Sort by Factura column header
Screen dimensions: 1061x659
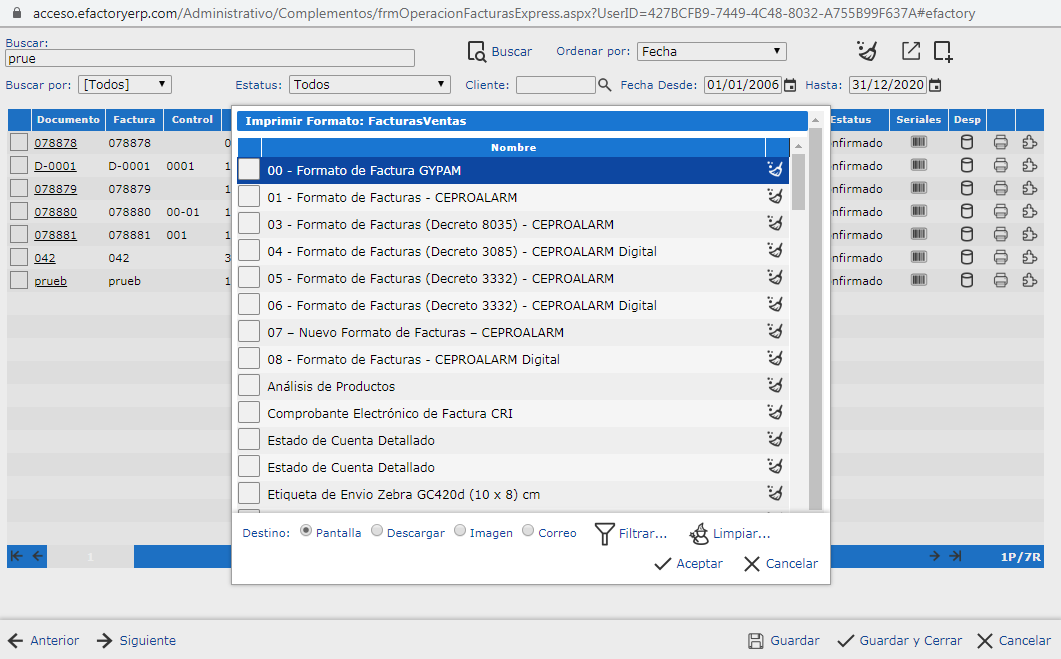tap(134, 119)
